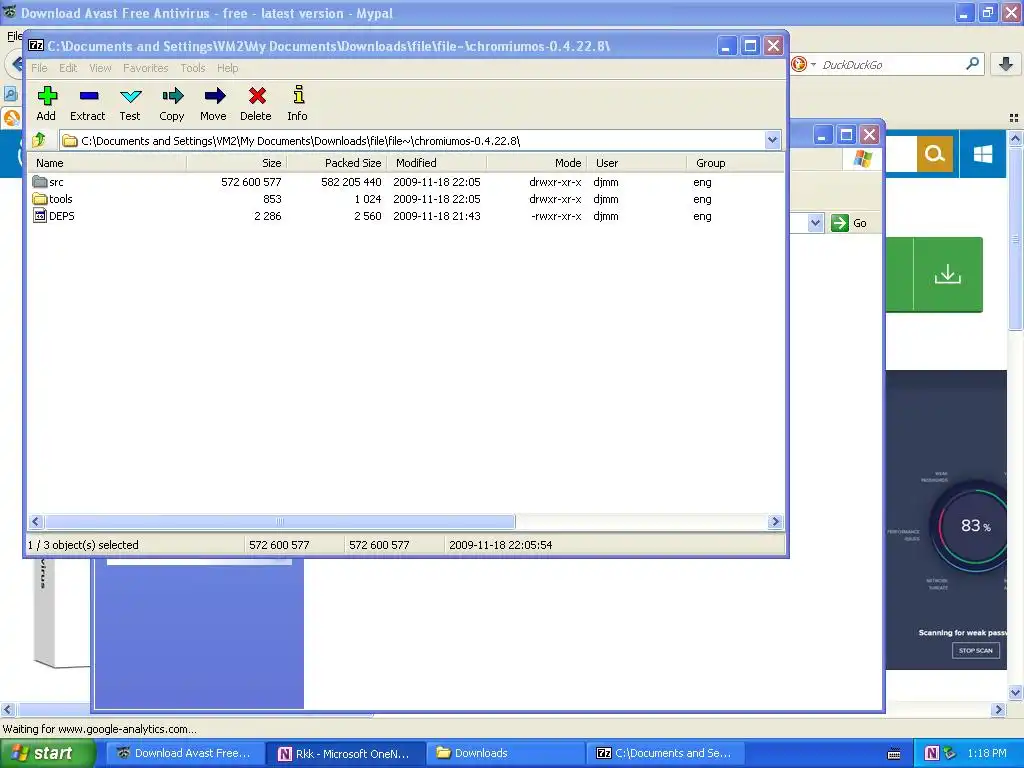The image size is (1024, 768).
Task: Sort by the Name column header
Action: click(107, 163)
